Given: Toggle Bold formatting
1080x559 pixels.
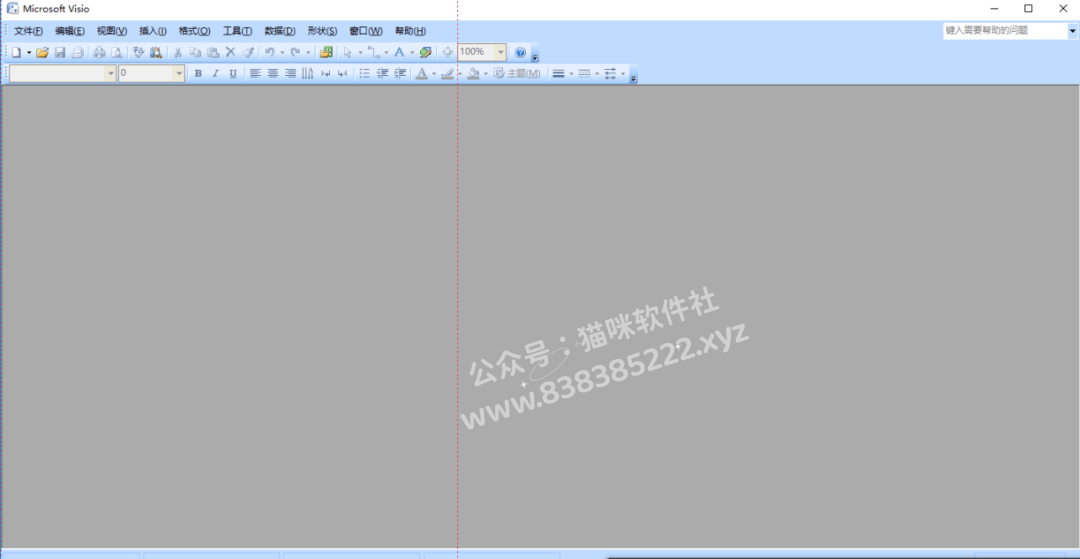Looking at the screenshot, I should point(198,74).
